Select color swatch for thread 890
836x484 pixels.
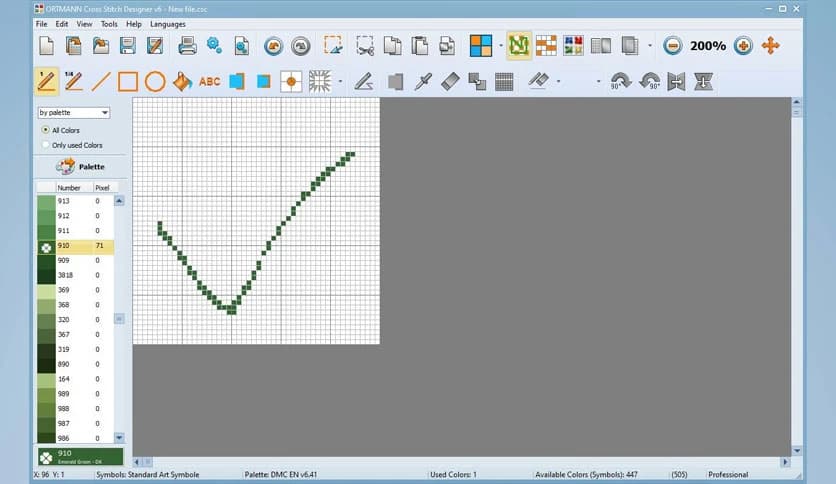point(46,365)
